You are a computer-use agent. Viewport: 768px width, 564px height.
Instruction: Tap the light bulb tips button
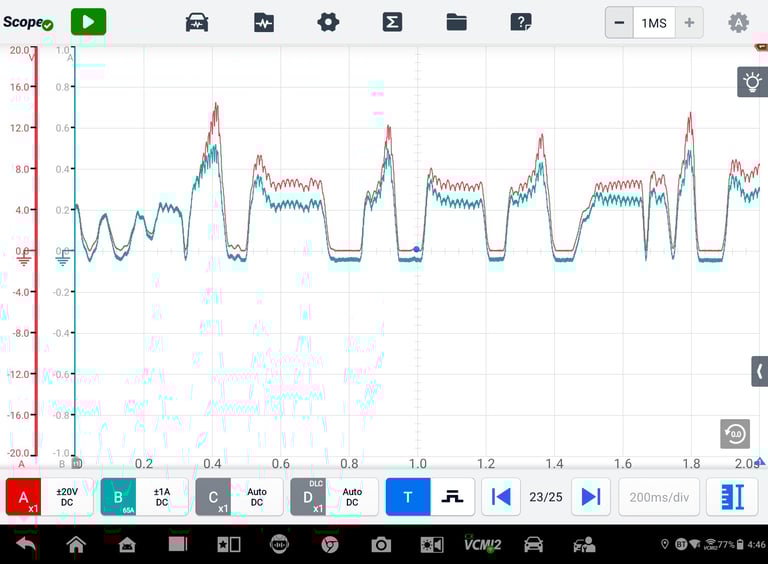point(752,82)
